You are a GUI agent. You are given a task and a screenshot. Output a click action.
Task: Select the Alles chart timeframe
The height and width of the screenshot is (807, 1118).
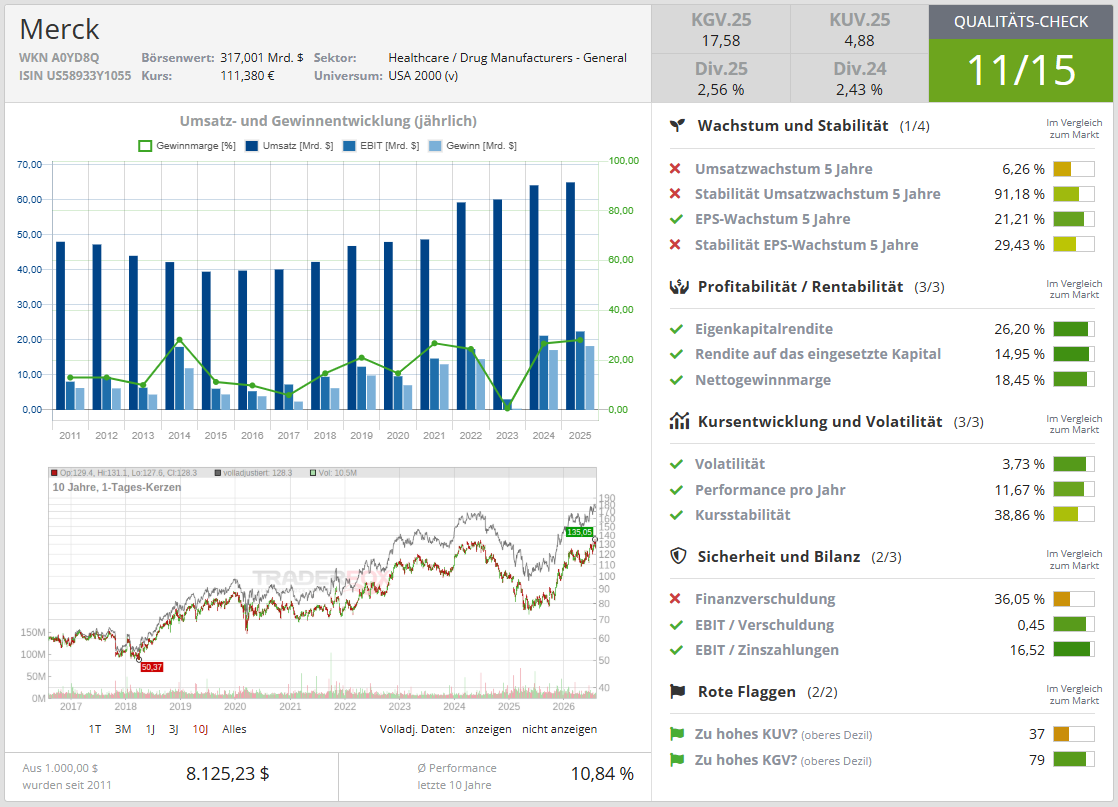click(234, 729)
